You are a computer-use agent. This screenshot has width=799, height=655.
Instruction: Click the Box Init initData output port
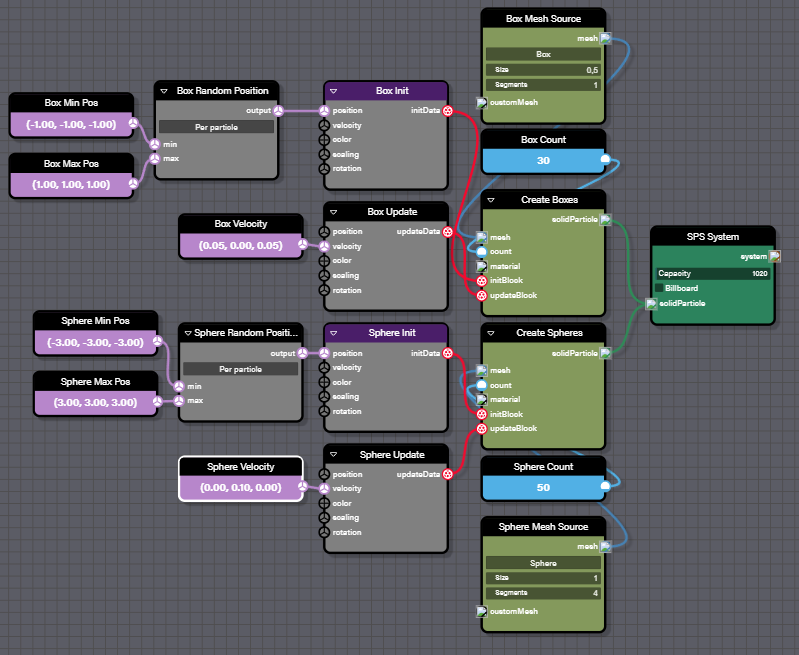pyautogui.click(x=447, y=111)
